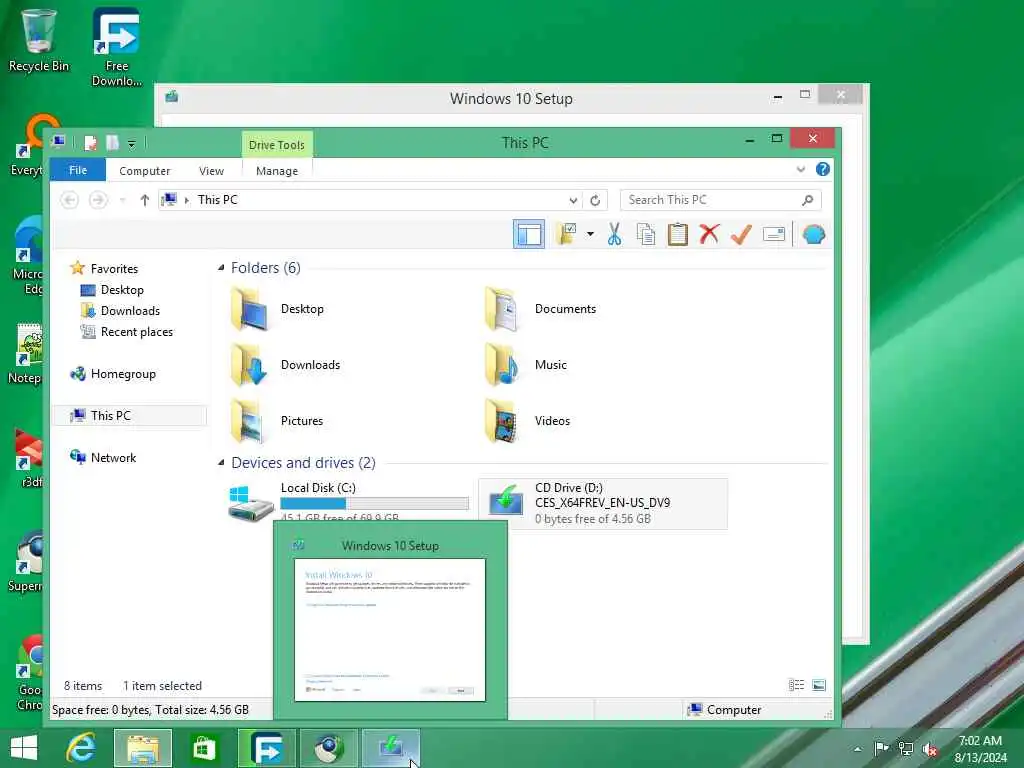Launch Internet Explorer from taskbar
The height and width of the screenshot is (768, 1024).
(82, 748)
